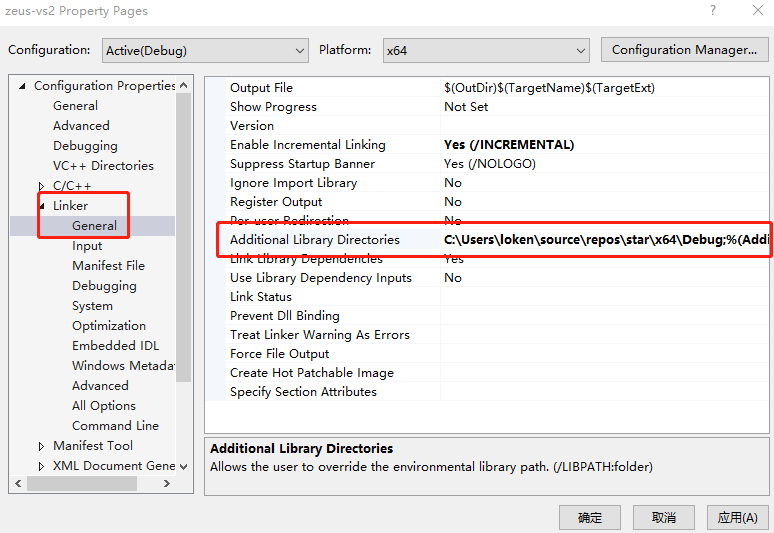Select VC++ Directories in the tree

(x=103, y=166)
